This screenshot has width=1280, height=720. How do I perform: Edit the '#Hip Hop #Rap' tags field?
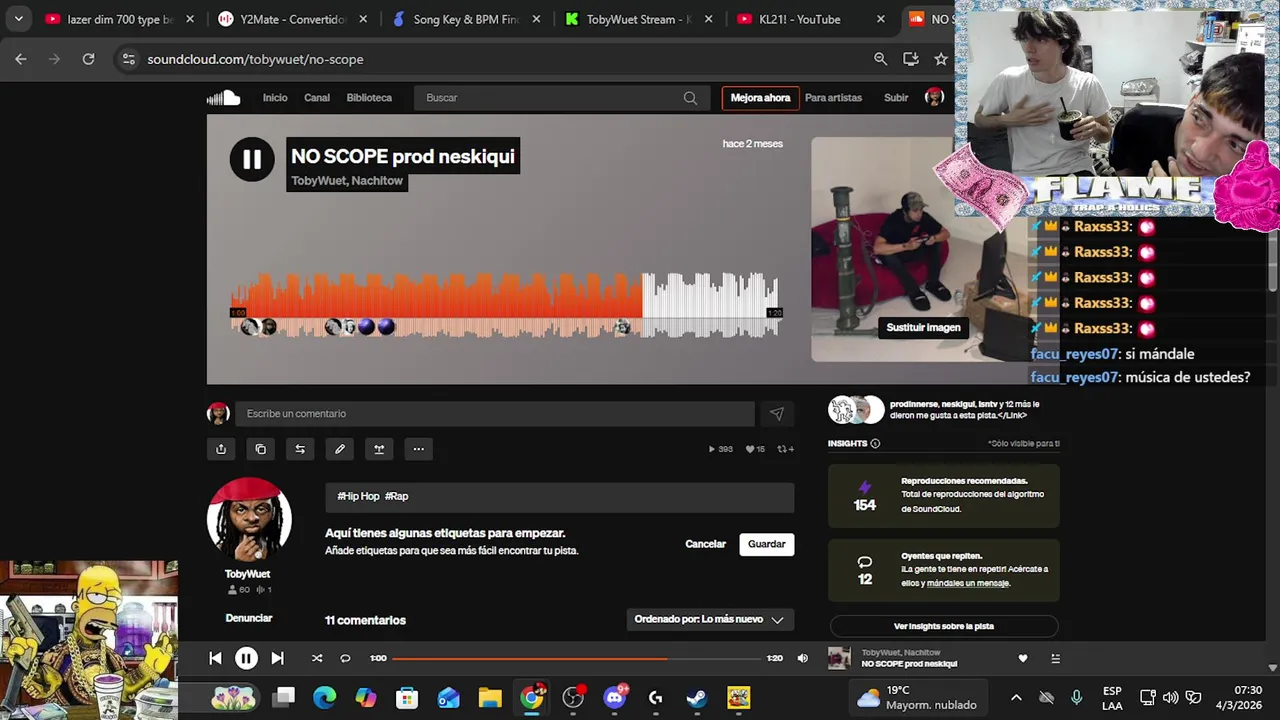(x=560, y=497)
